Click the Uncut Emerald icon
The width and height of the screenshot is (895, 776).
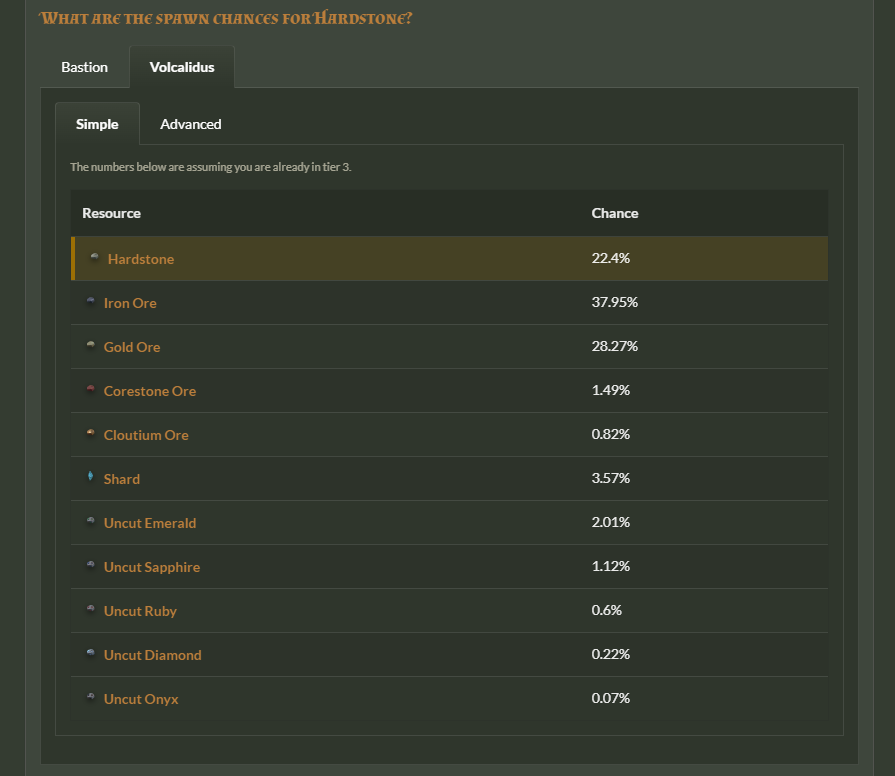pos(91,522)
